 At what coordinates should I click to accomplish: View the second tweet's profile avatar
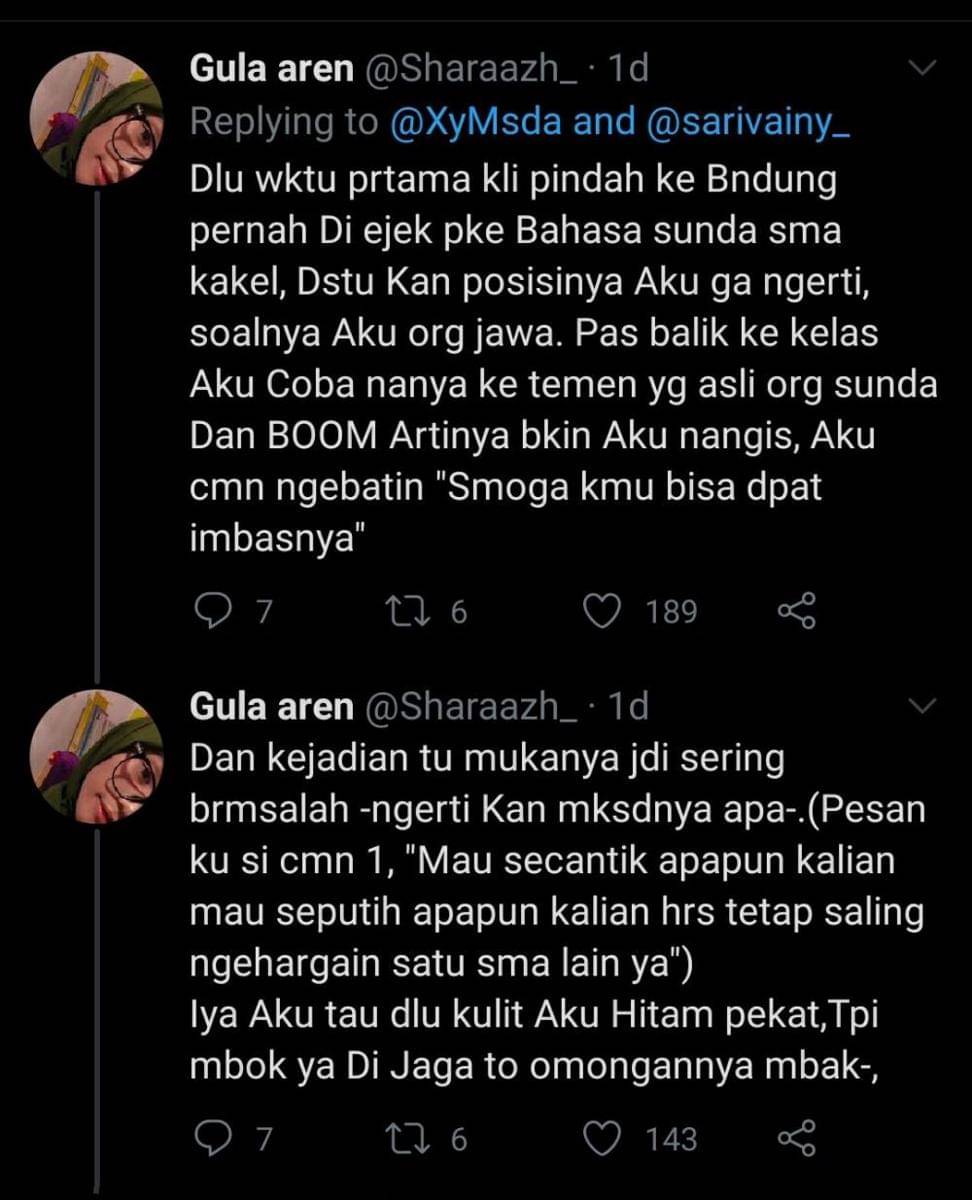[x=96, y=755]
